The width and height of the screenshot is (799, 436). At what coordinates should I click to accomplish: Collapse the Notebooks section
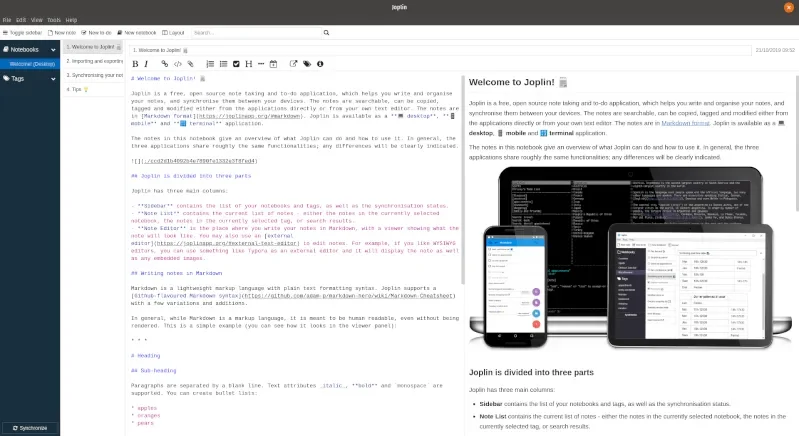click(x=53, y=49)
